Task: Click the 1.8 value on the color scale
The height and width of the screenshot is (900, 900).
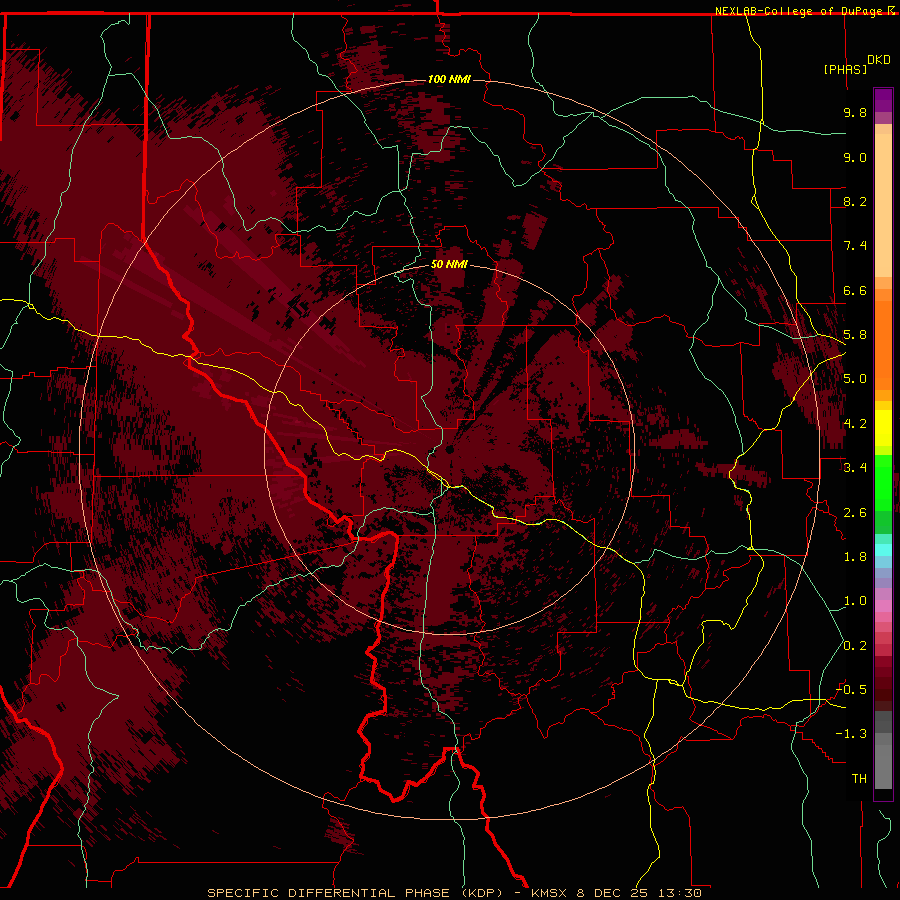Action: [855, 557]
